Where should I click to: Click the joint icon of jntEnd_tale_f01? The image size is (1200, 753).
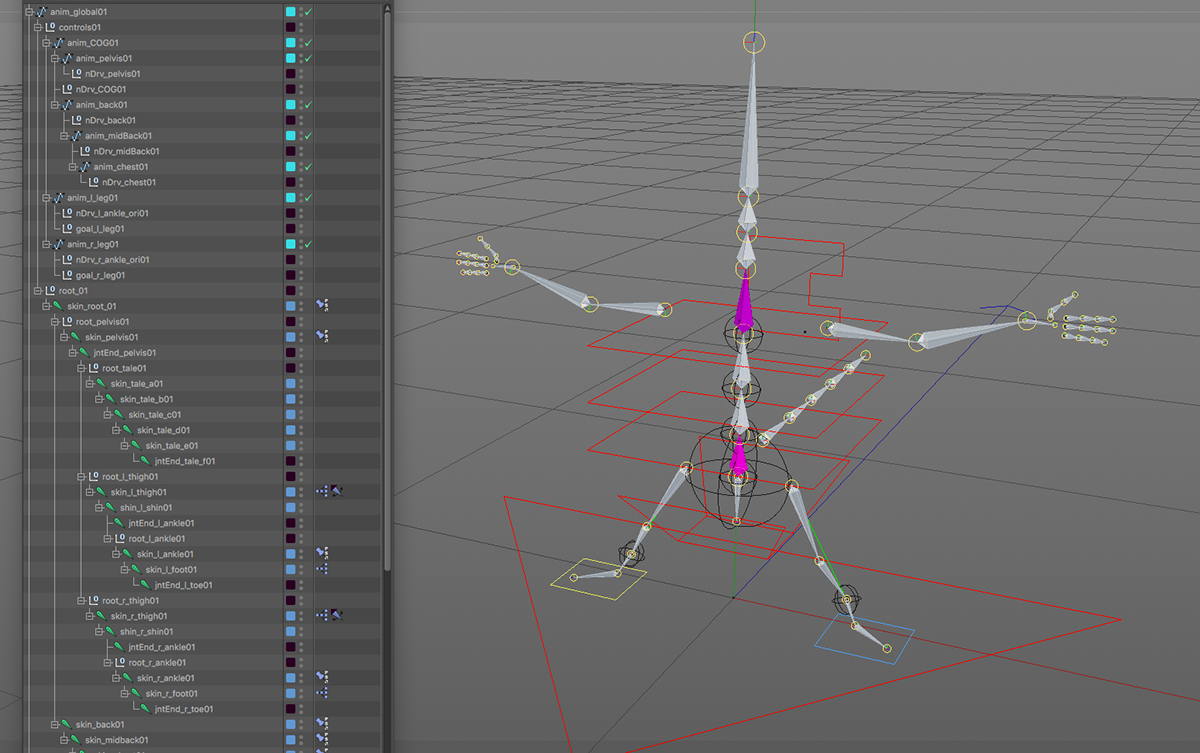[x=146, y=461]
